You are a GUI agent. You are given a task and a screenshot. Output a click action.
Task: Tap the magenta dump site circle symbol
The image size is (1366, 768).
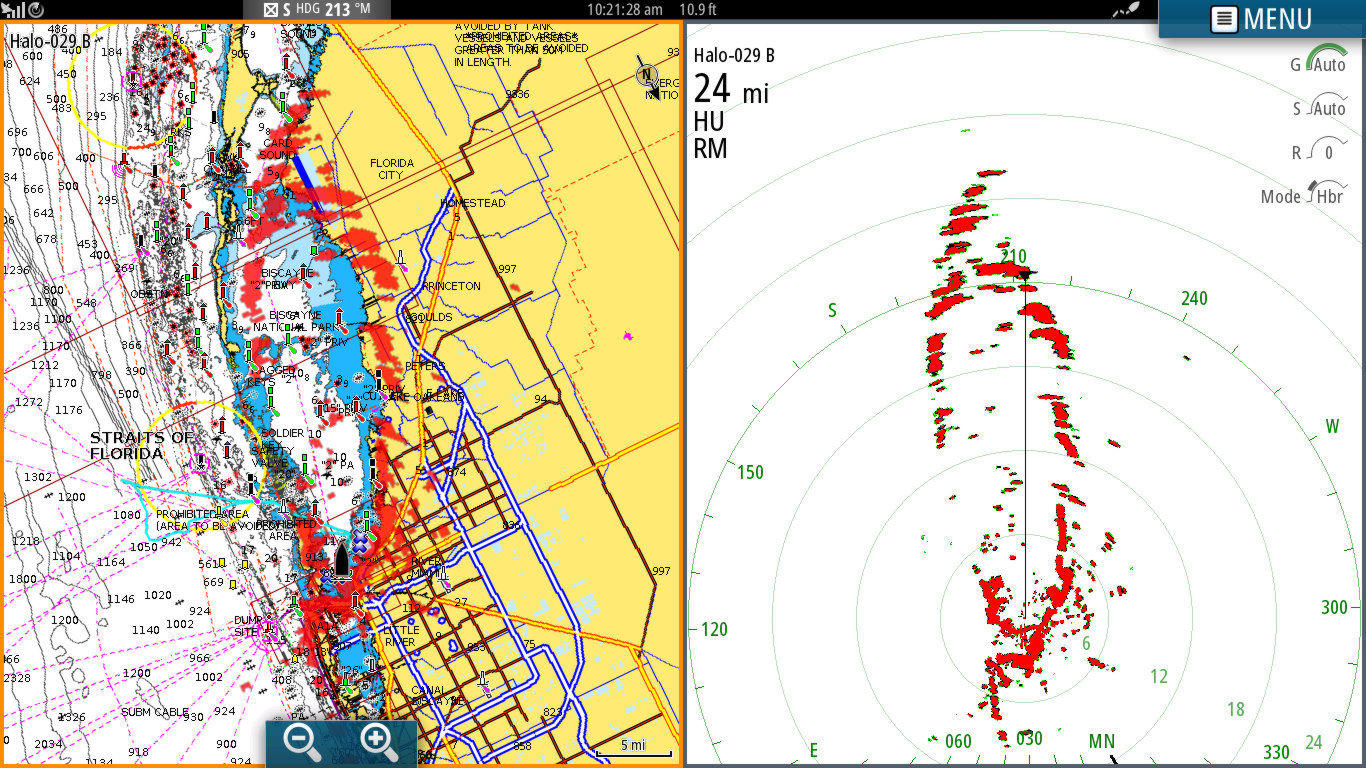click(x=268, y=635)
